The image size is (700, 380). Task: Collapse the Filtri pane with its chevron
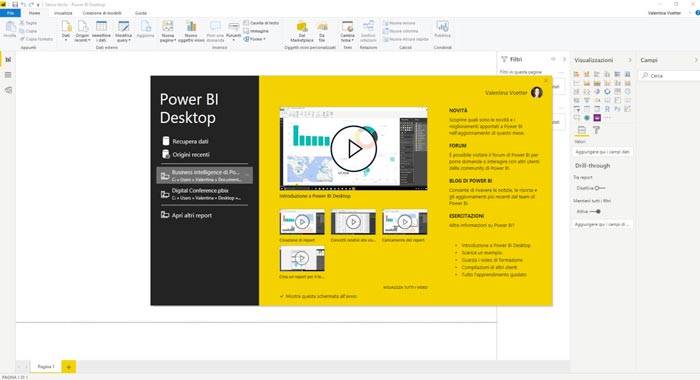coord(564,59)
